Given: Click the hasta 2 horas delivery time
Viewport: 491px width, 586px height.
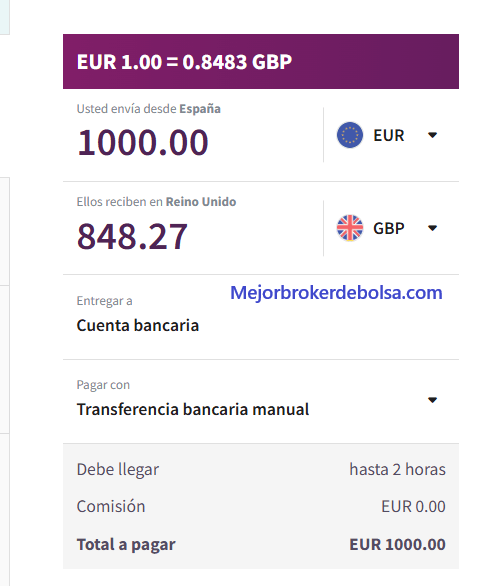Looking at the screenshot, I should coord(398,469).
